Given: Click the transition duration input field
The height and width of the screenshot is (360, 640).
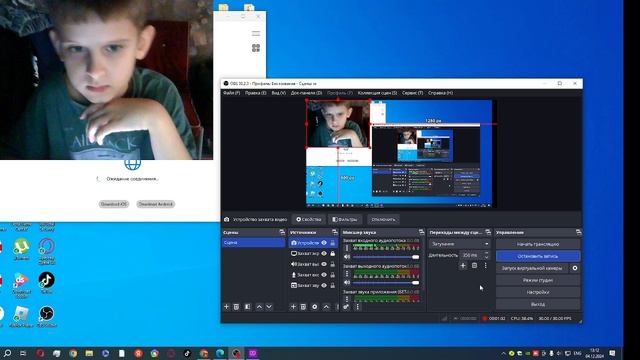Looking at the screenshot, I should pos(471,255).
